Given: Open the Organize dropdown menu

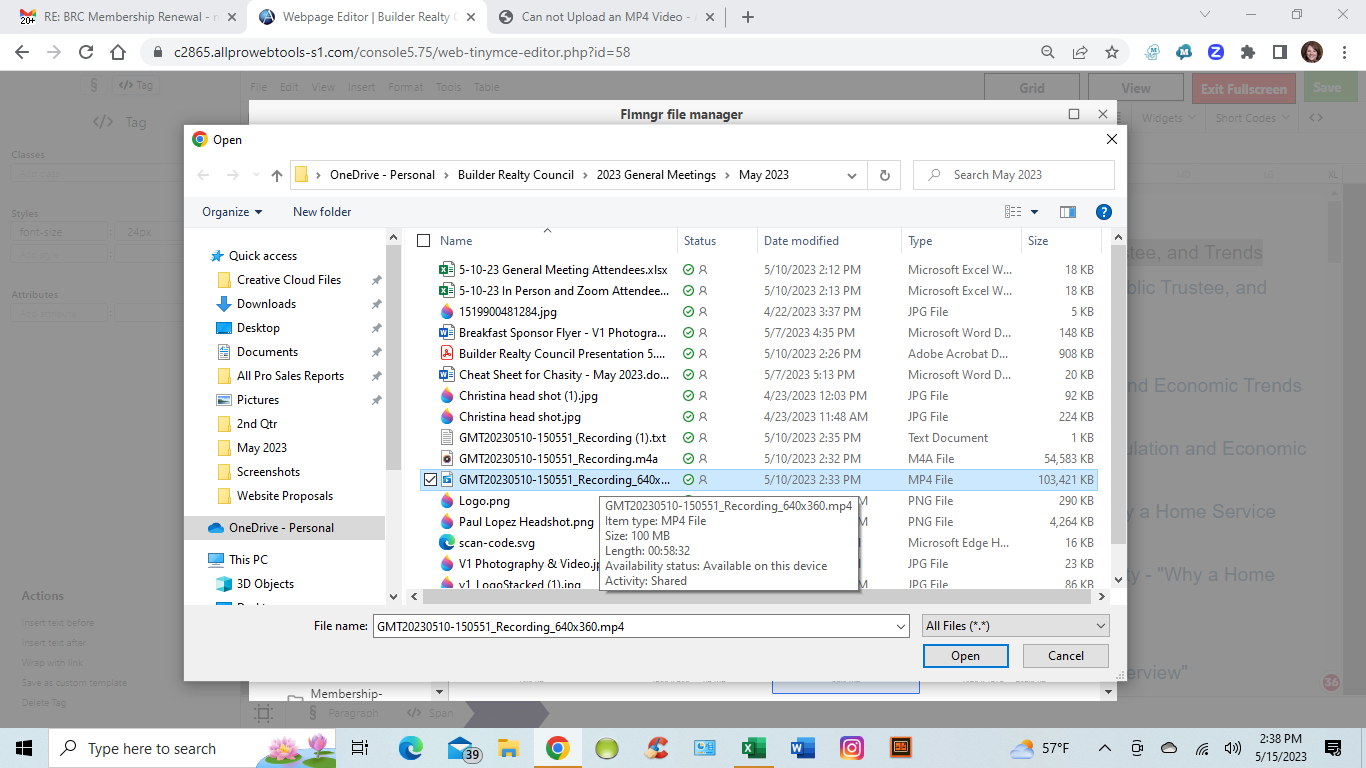Looking at the screenshot, I should 232,212.
